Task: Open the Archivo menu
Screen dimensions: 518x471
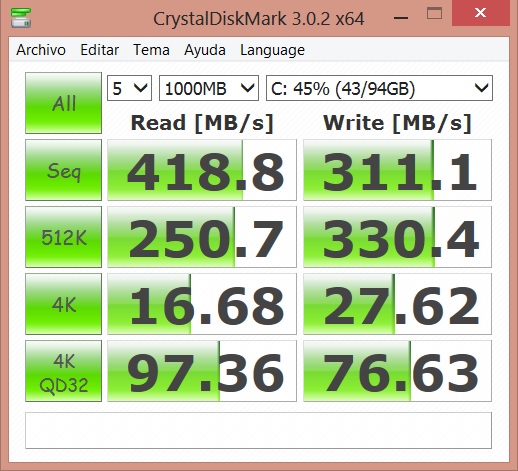Action: (41, 50)
